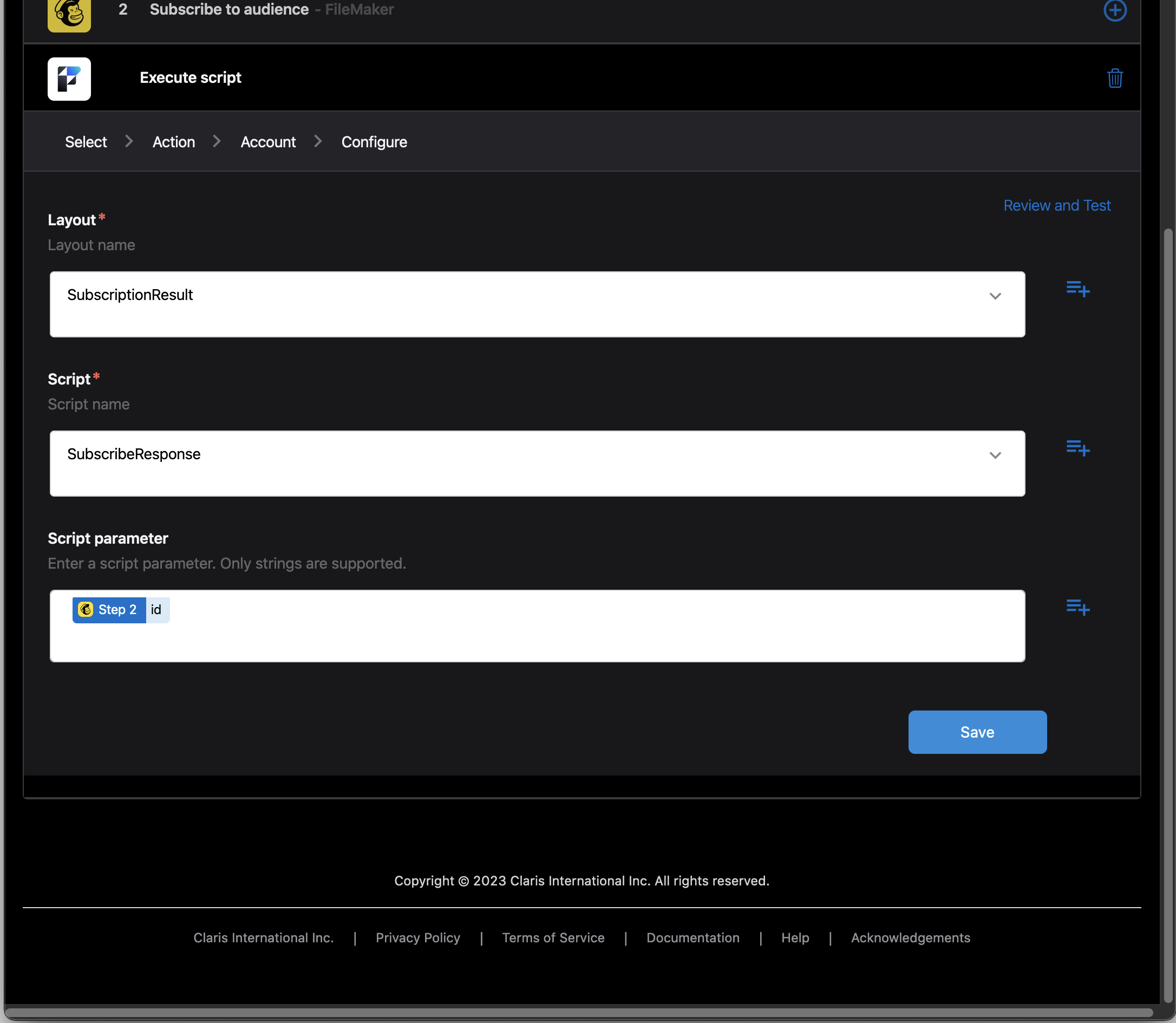Switch to the Select step
Screen dimensions: 1176x1023
pyautogui.click(x=86, y=141)
